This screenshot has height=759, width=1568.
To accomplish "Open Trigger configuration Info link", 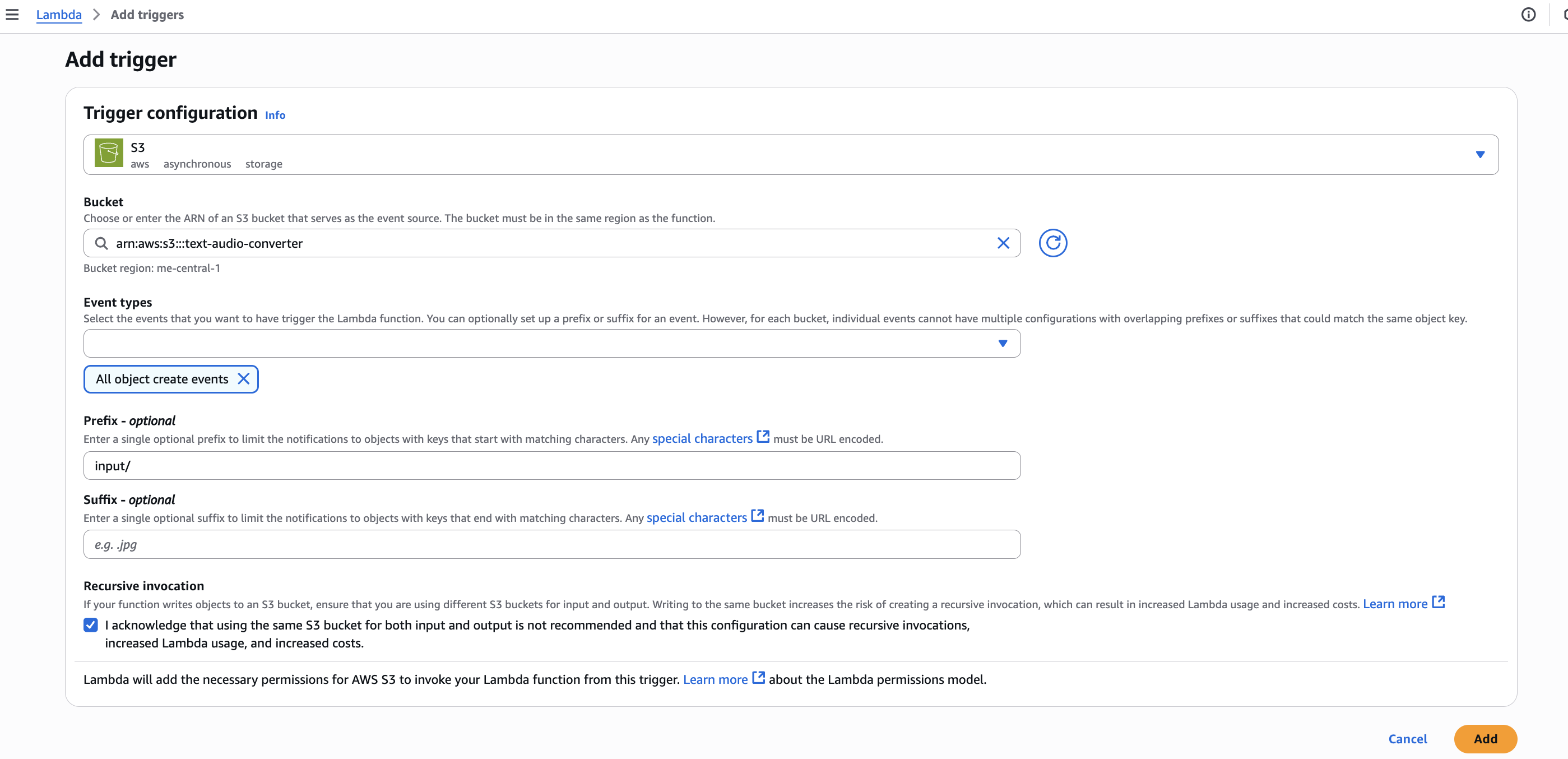I will (275, 115).
